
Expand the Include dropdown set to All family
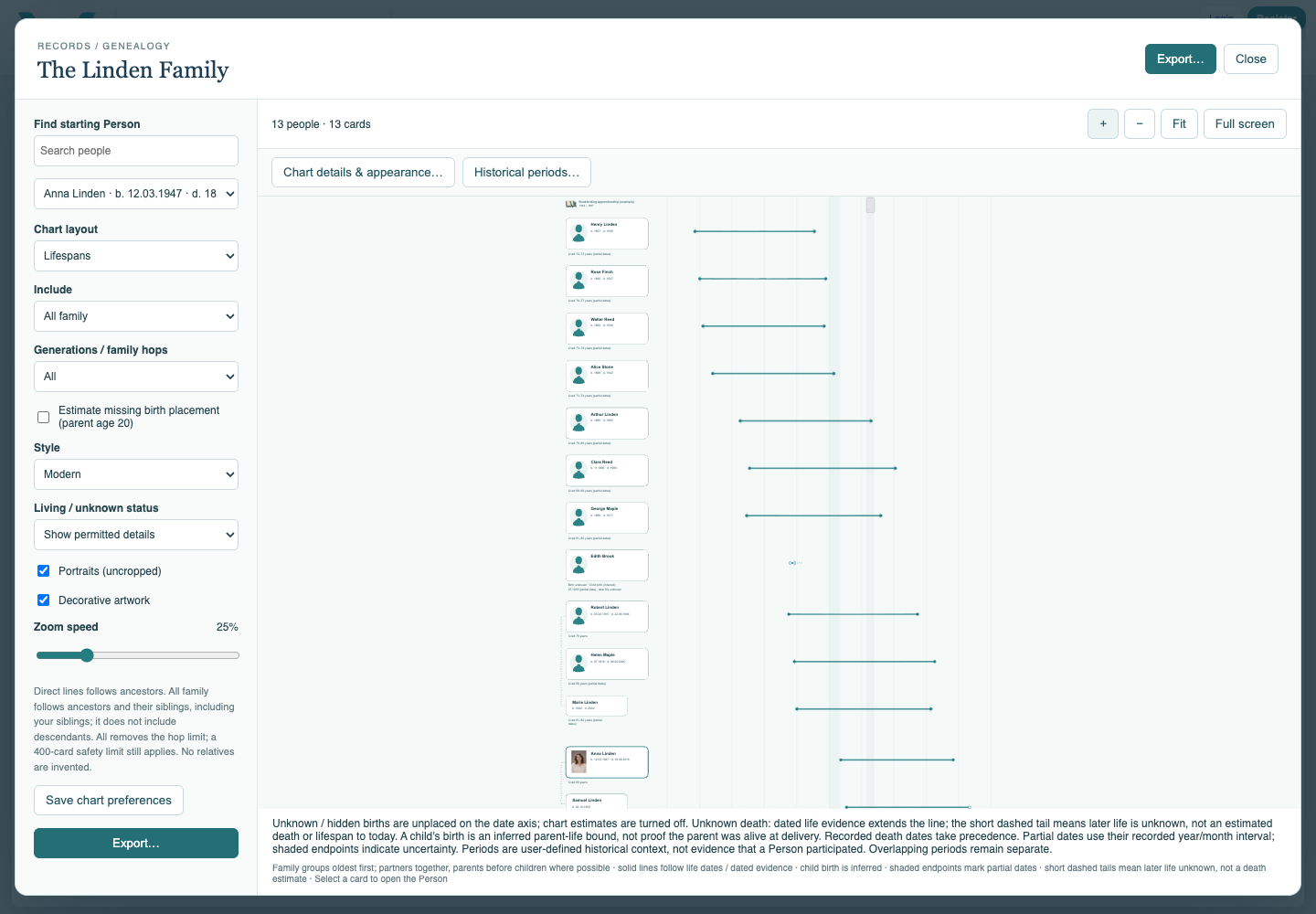tap(136, 316)
